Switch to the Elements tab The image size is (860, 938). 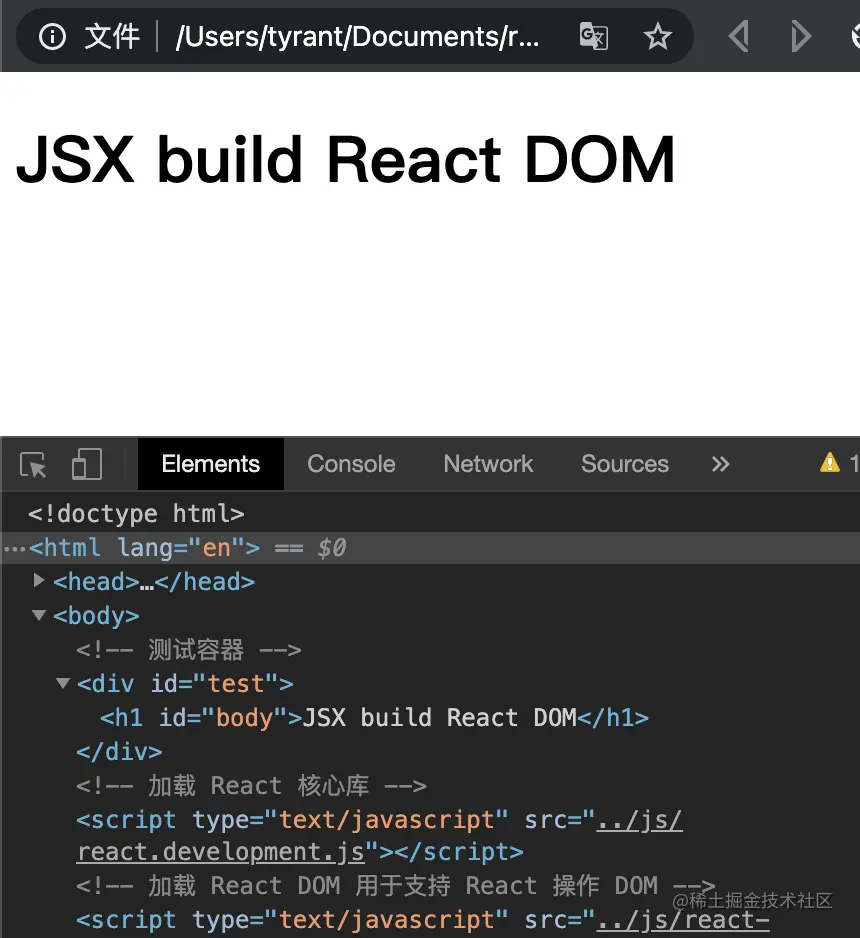tap(211, 464)
